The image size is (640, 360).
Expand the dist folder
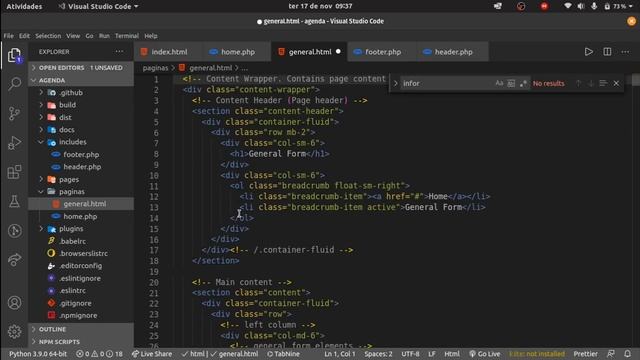pos(81,118)
